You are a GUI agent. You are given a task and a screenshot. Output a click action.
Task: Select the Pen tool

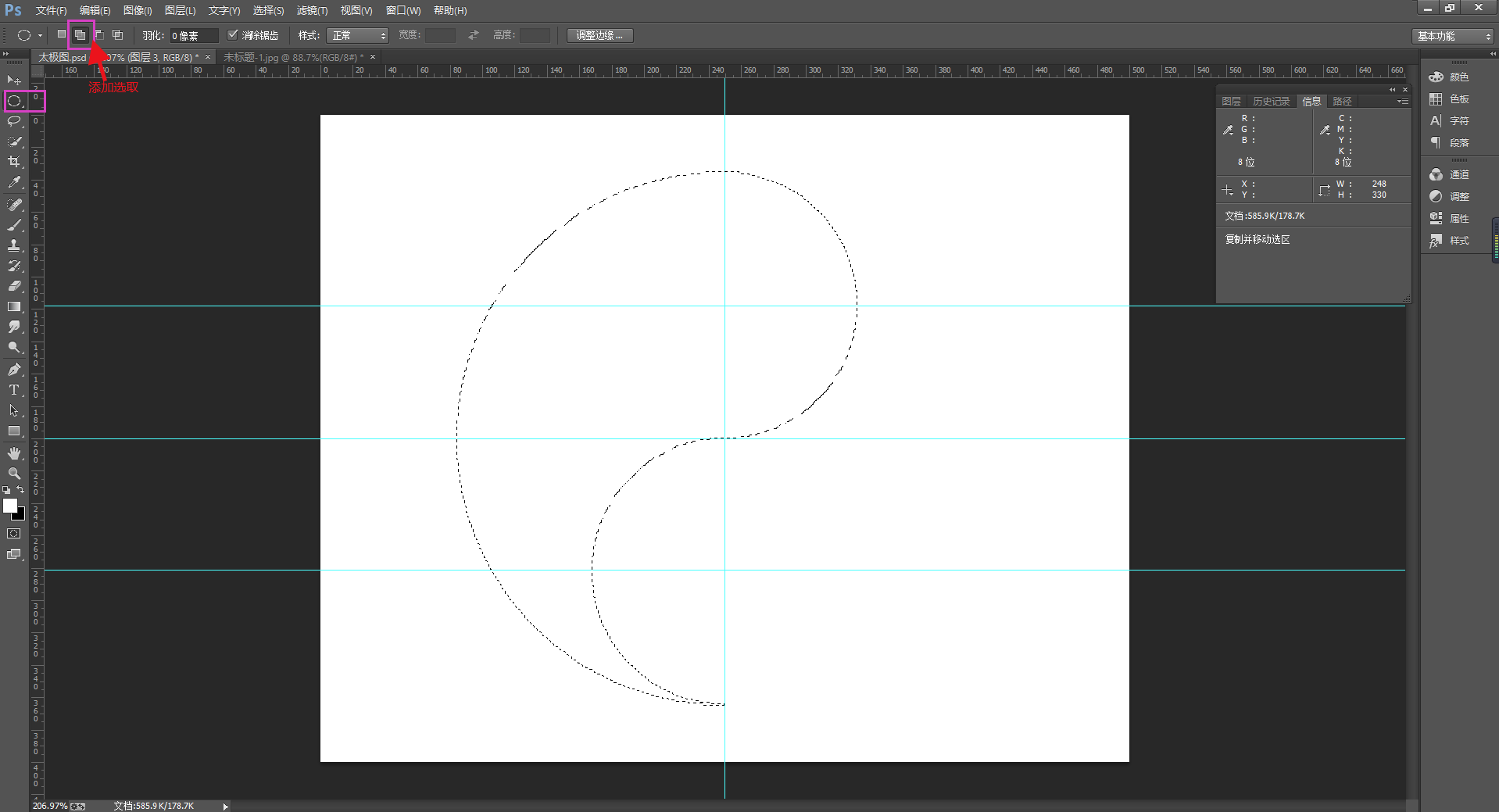tap(14, 370)
